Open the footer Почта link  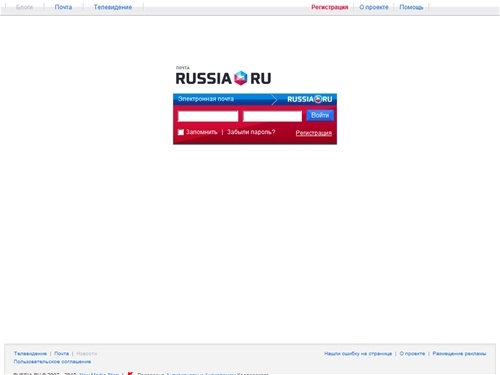click(62, 353)
